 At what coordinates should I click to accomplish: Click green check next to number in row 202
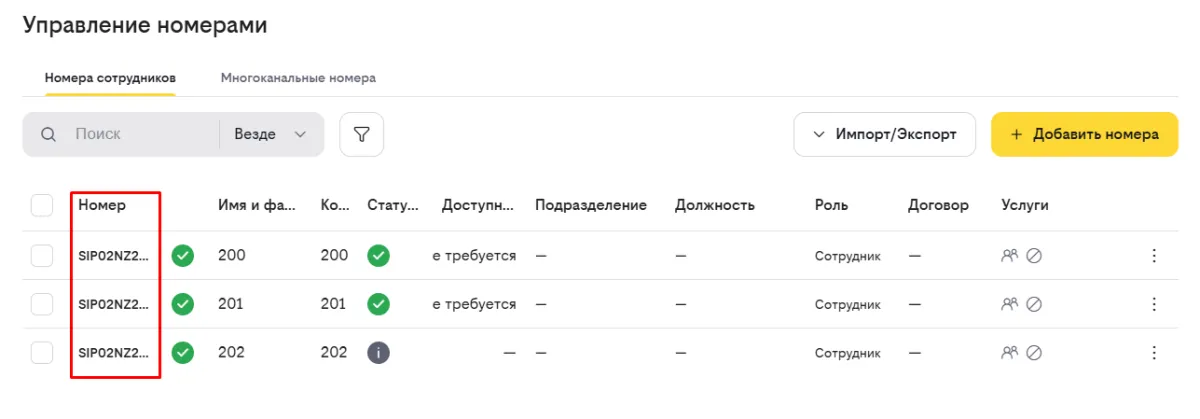pos(183,352)
